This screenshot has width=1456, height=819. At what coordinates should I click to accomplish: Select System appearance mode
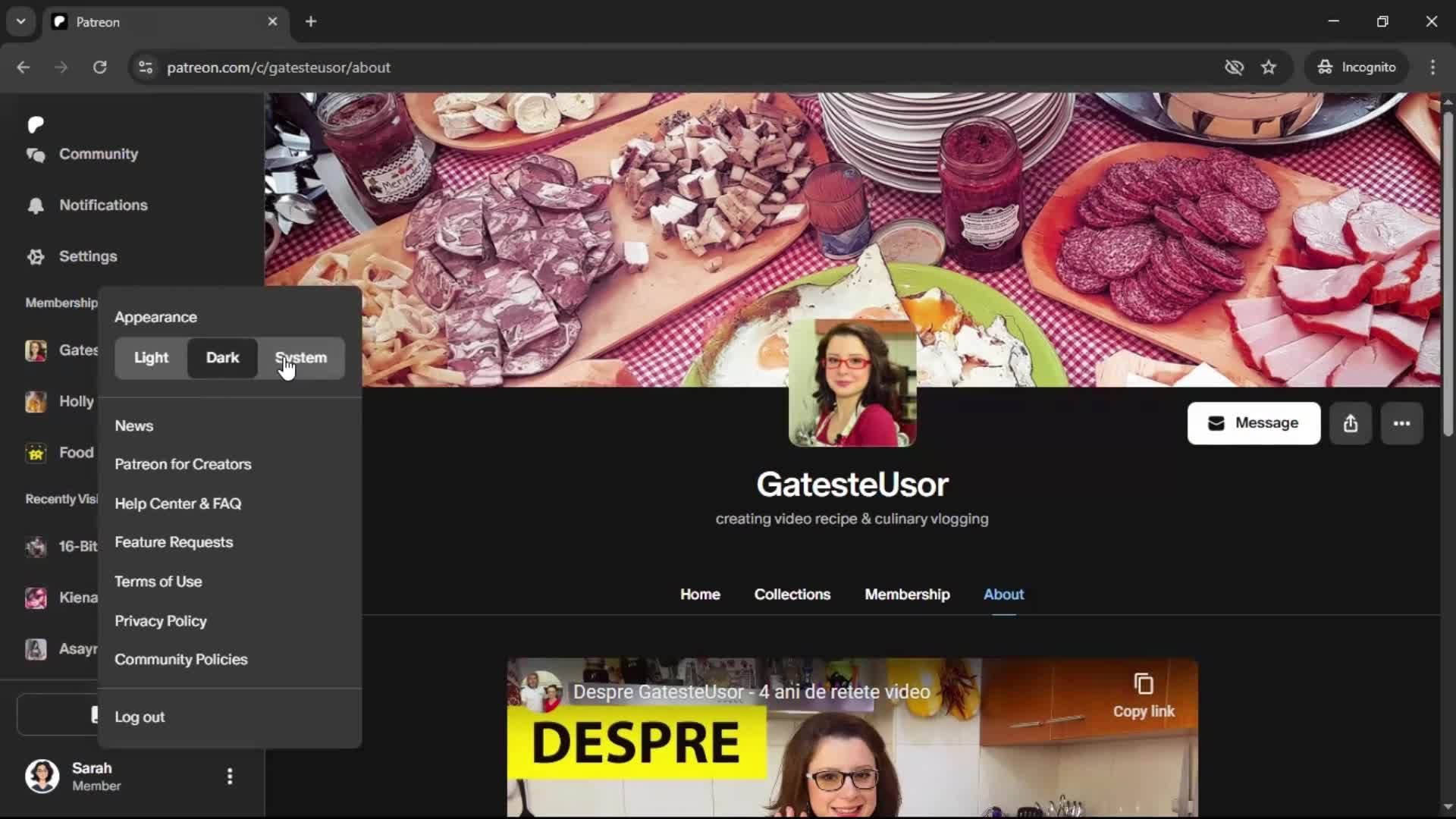301,358
